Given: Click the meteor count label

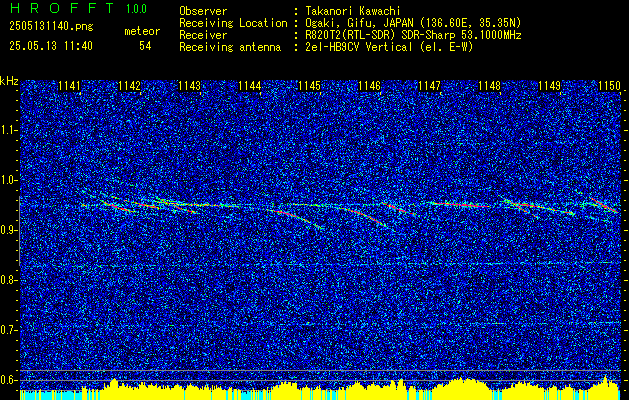Looking at the screenshot, I should point(142,31).
